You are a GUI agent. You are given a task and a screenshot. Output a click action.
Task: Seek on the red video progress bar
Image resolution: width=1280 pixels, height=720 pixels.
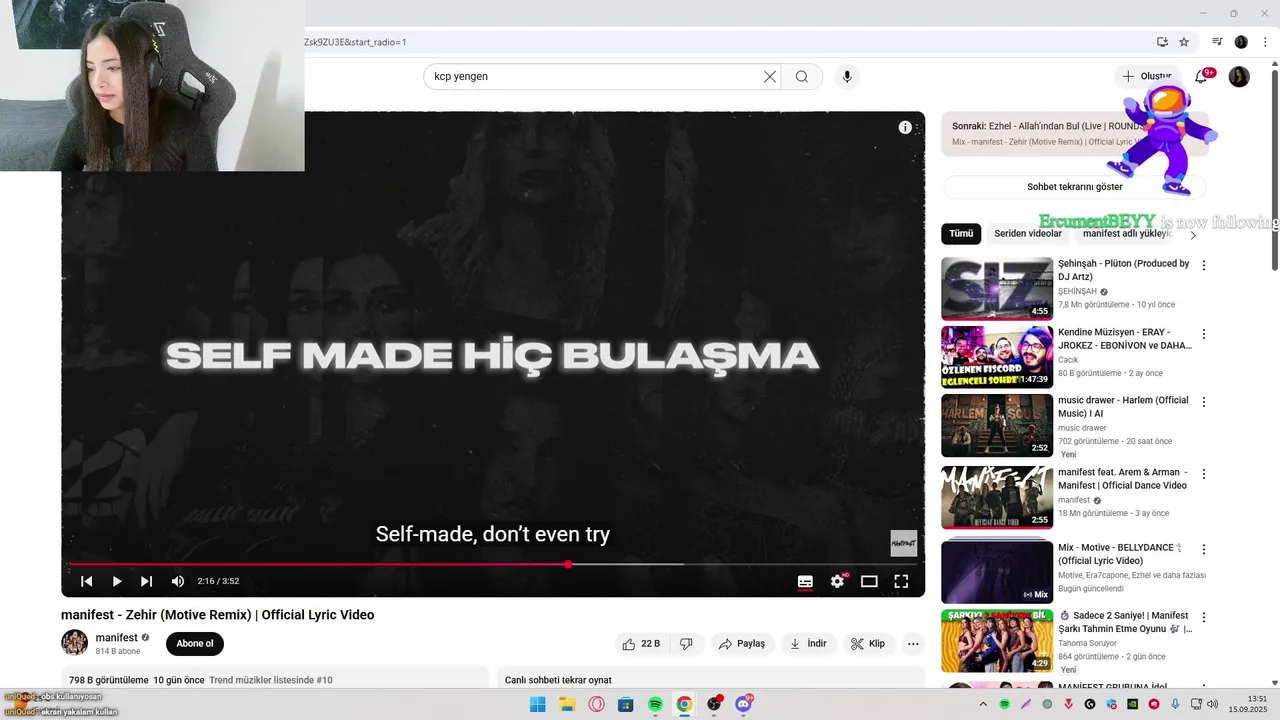(x=491, y=564)
